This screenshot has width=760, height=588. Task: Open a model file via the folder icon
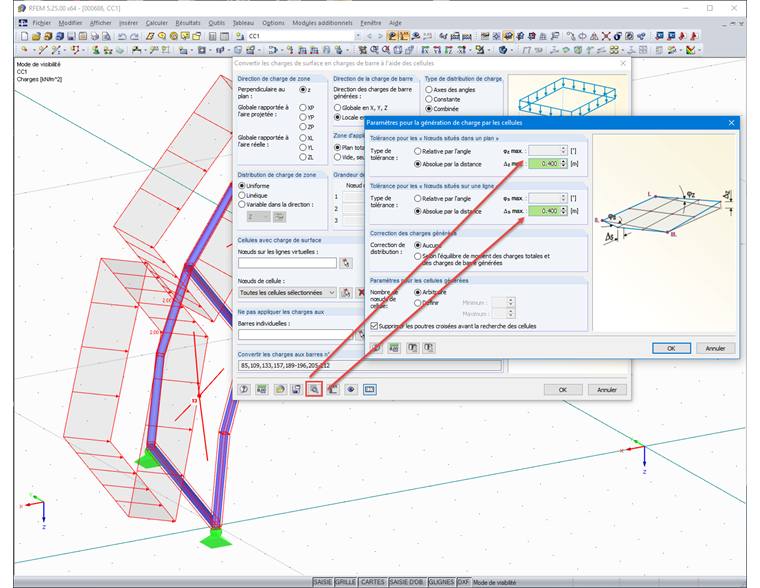pos(36,36)
